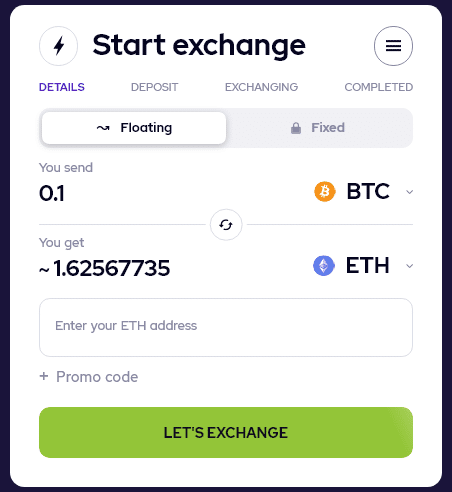Image resolution: width=452 pixels, height=492 pixels.
Task: Click the plus icon beside Promo code
Action: coord(44,376)
